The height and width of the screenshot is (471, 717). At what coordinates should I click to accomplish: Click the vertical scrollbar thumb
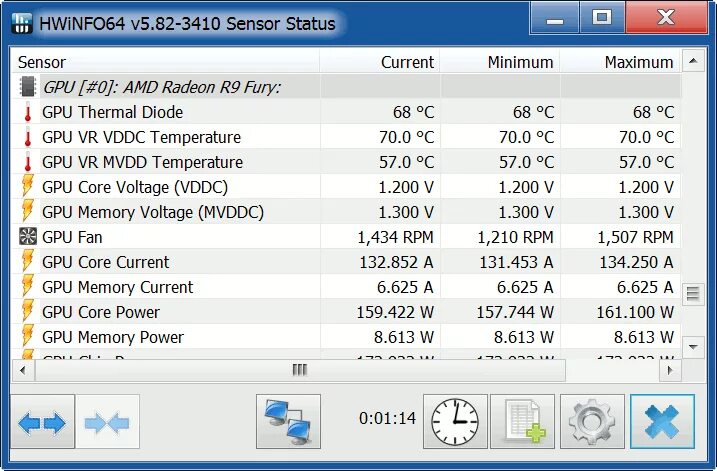tap(693, 294)
